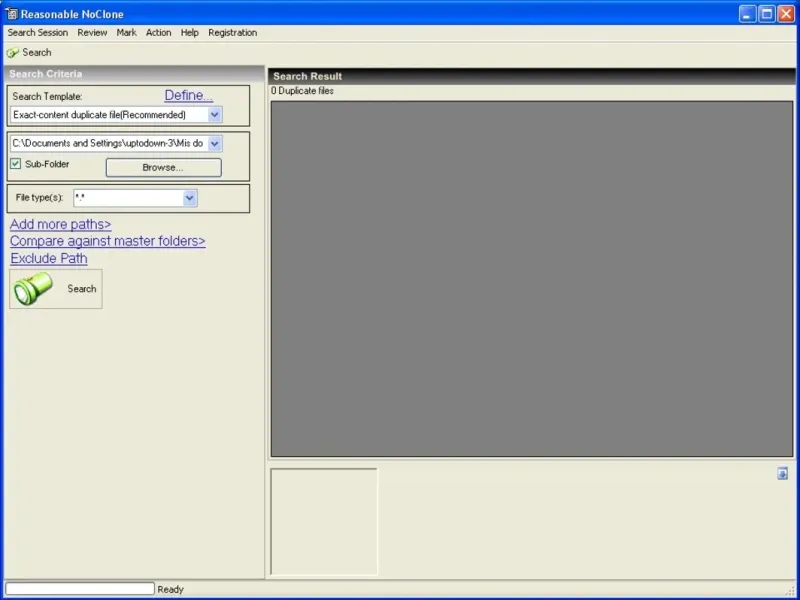Open the Review menu
This screenshot has height=600, width=800.
[x=92, y=33]
